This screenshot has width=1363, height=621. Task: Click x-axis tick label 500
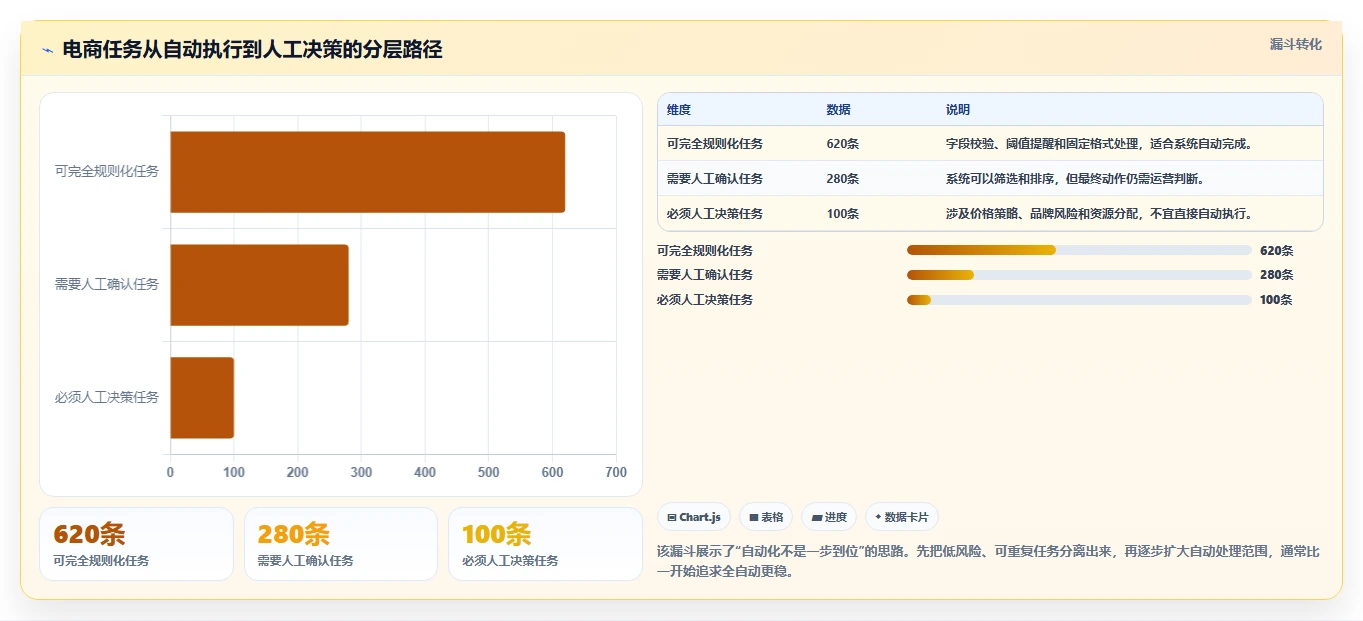click(x=489, y=472)
